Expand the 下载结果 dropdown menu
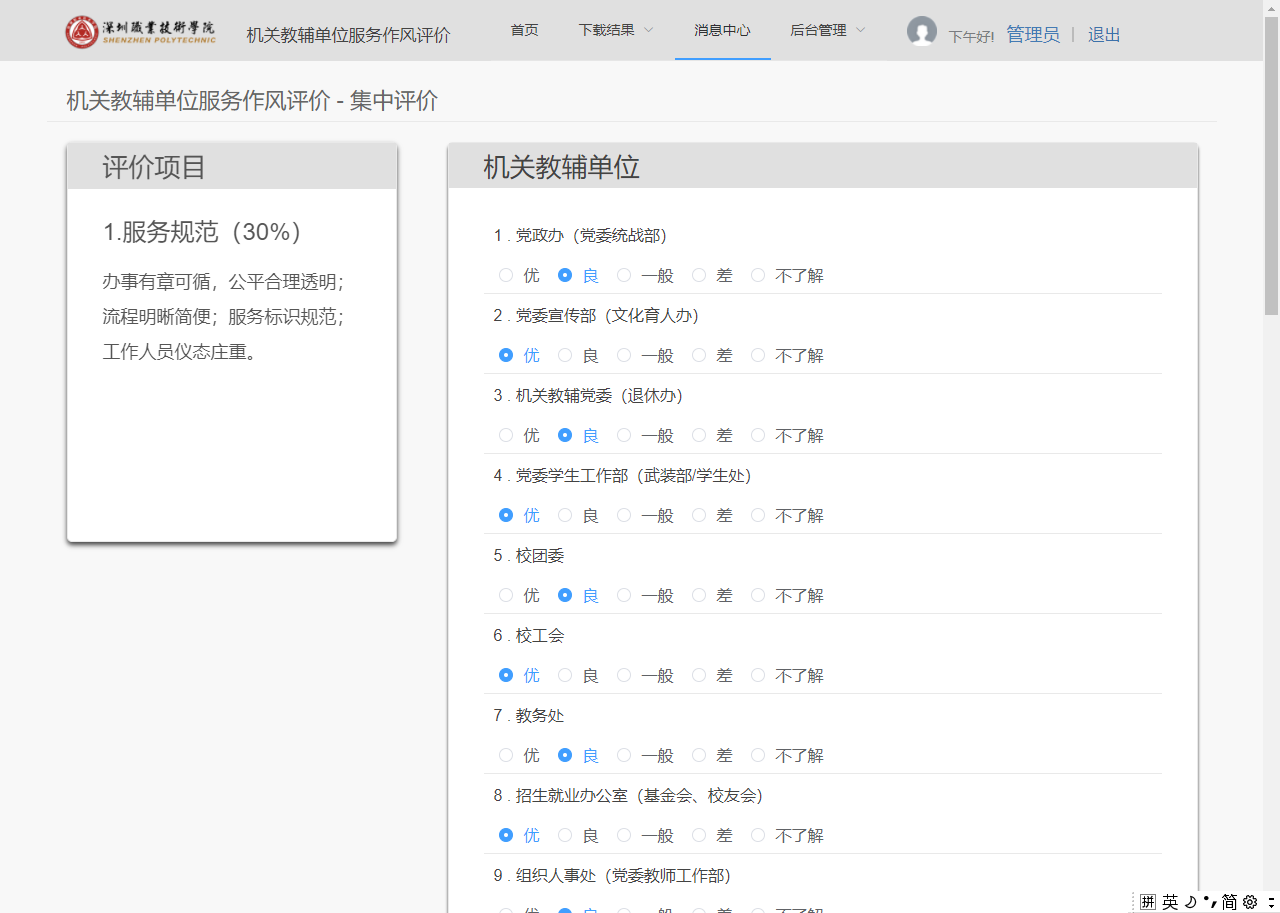The height and width of the screenshot is (913, 1280). coord(616,30)
